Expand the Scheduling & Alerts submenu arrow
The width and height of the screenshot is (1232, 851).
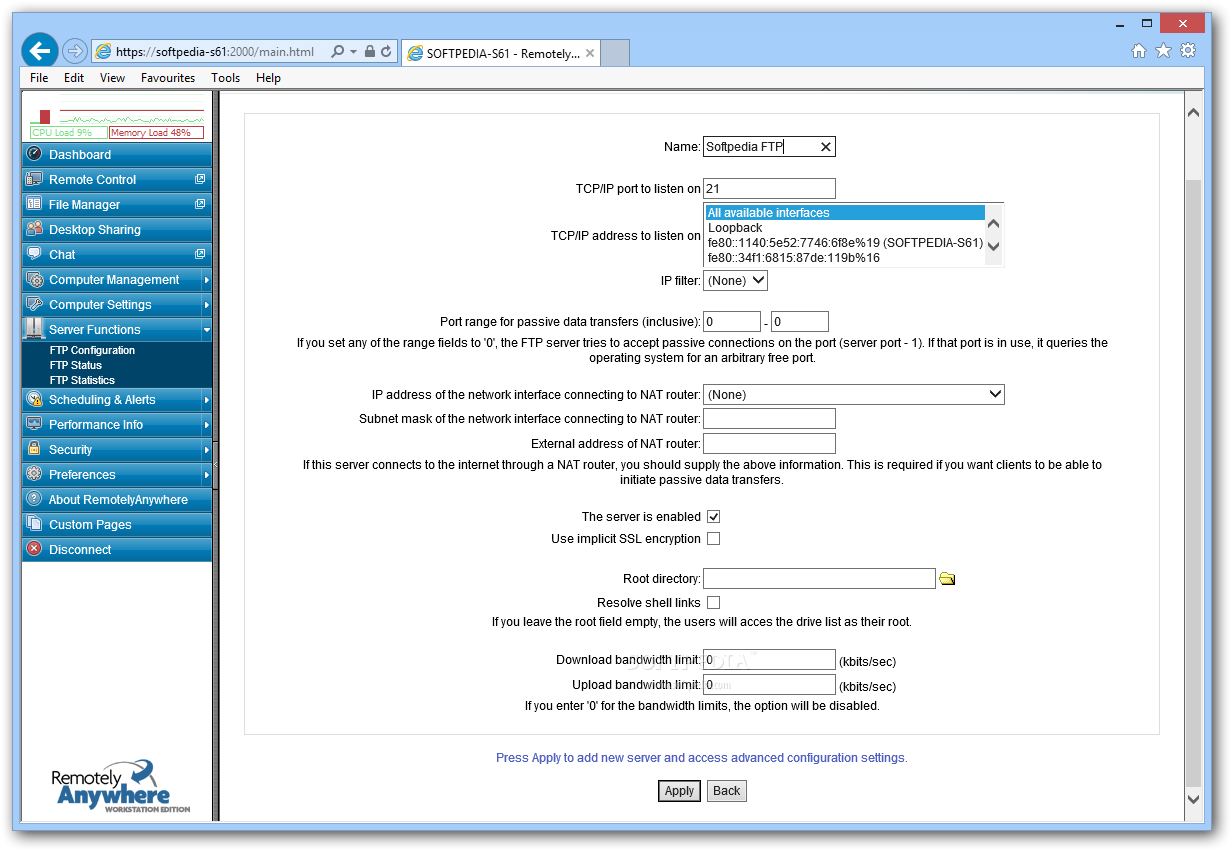pyautogui.click(x=206, y=400)
